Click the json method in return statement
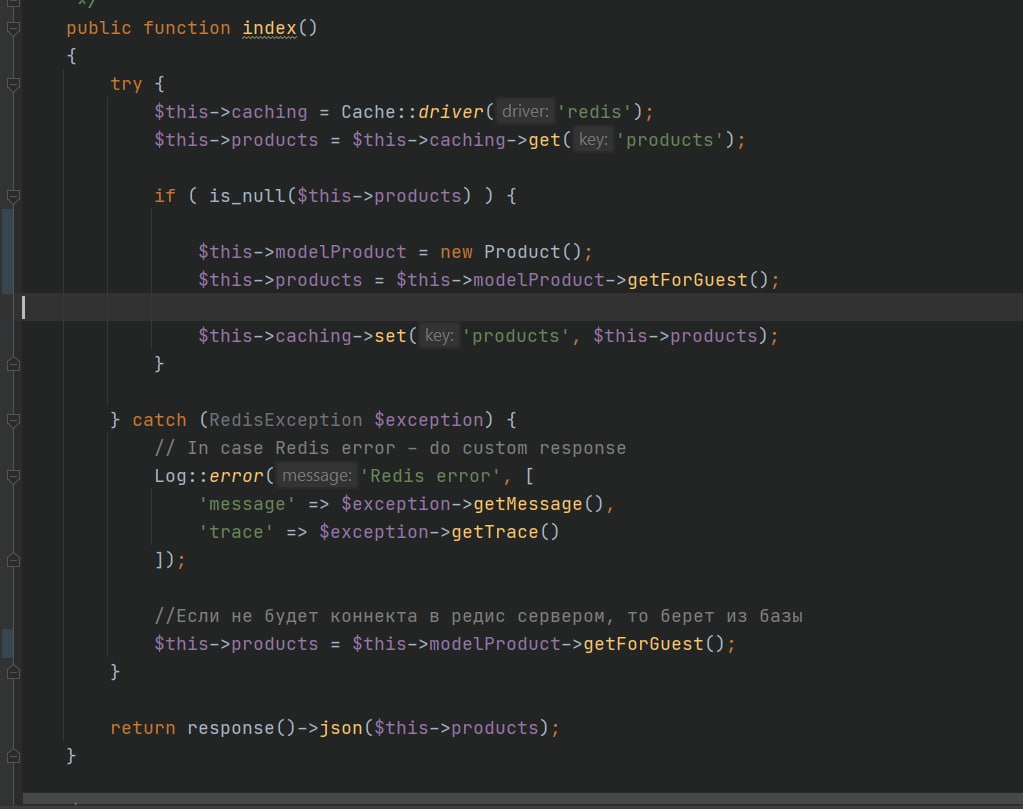The height and width of the screenshot is (809, 1023). click(341, 728)
